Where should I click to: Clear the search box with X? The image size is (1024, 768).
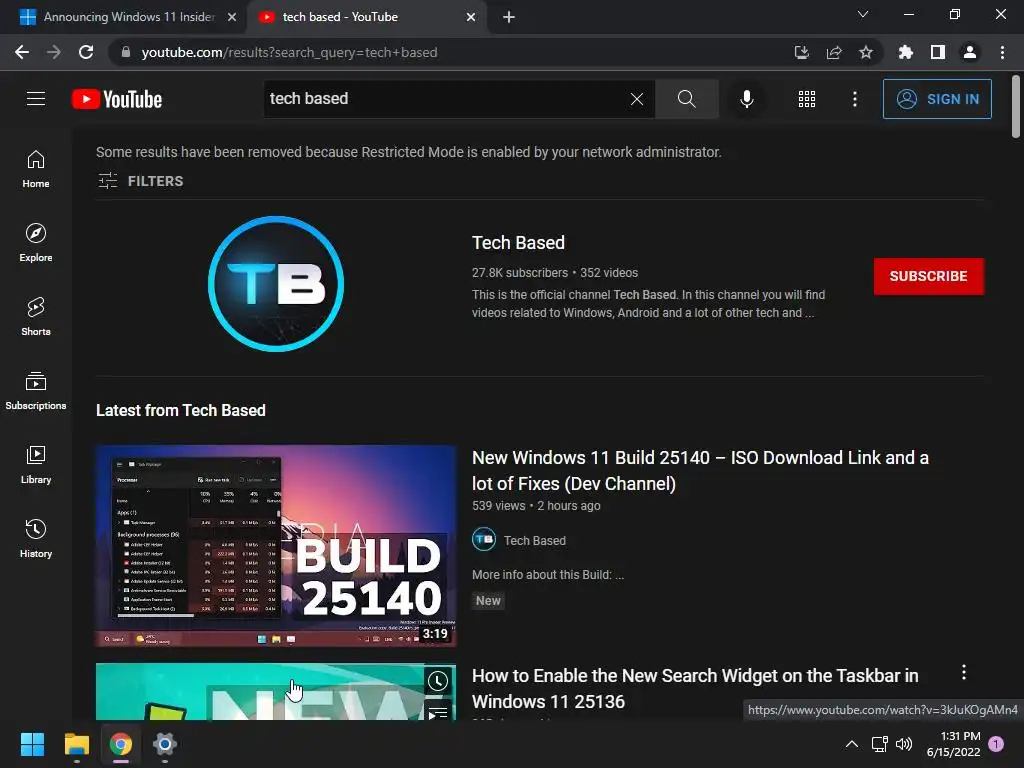pos(637,99)
